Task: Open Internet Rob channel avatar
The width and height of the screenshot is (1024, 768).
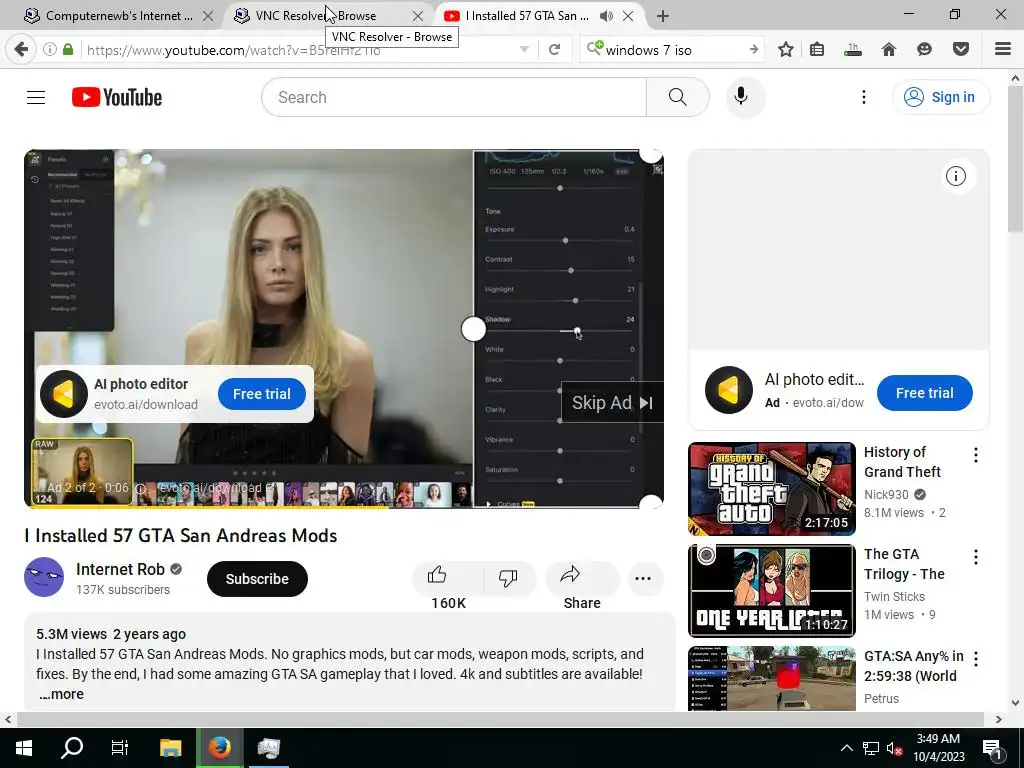Action: 44,577
